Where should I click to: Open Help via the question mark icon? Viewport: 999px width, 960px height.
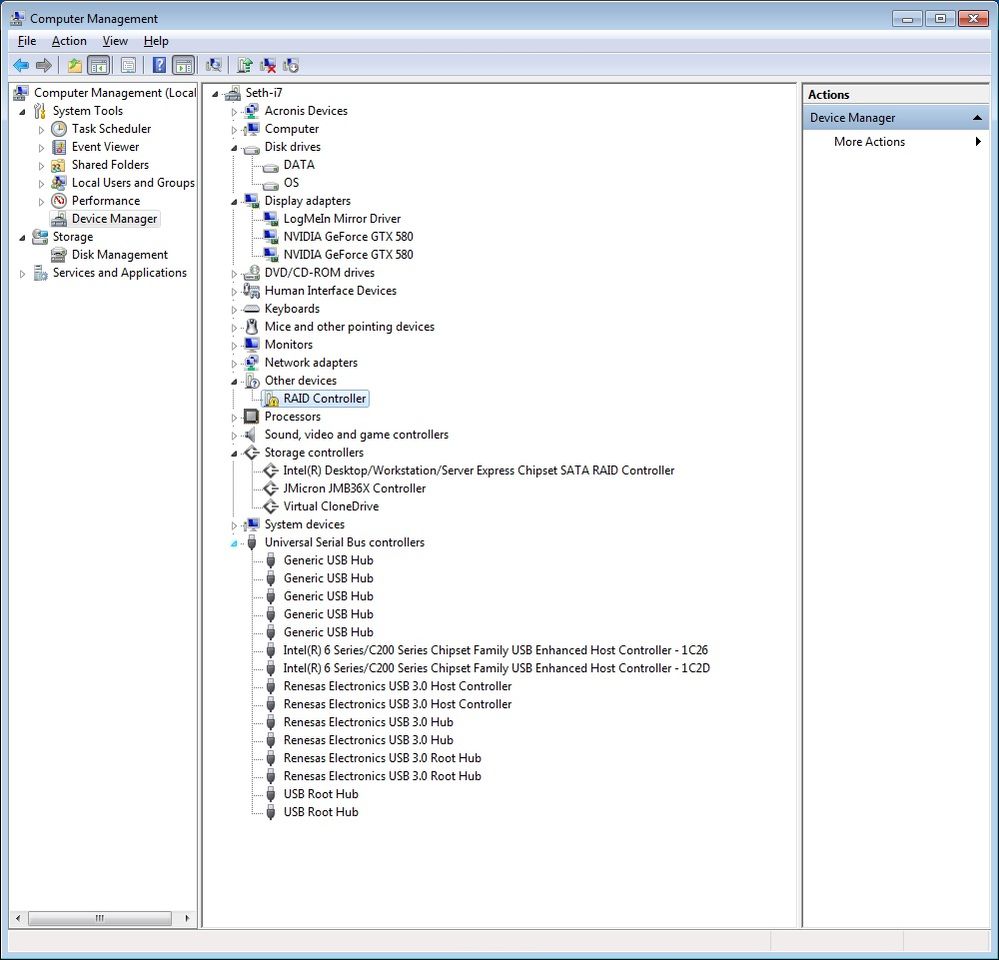pos(159,65)
